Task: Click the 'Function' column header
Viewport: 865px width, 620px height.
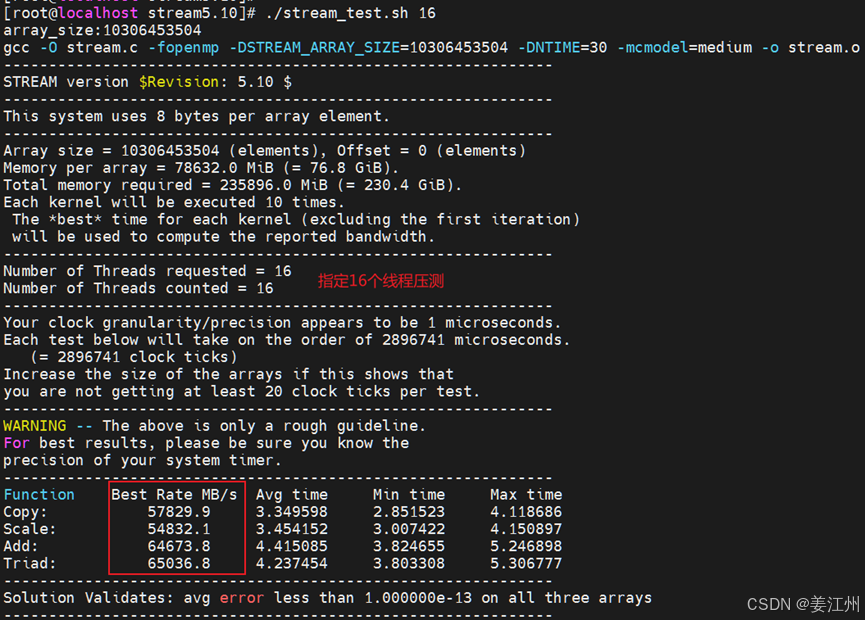Action: click(39, 494)
